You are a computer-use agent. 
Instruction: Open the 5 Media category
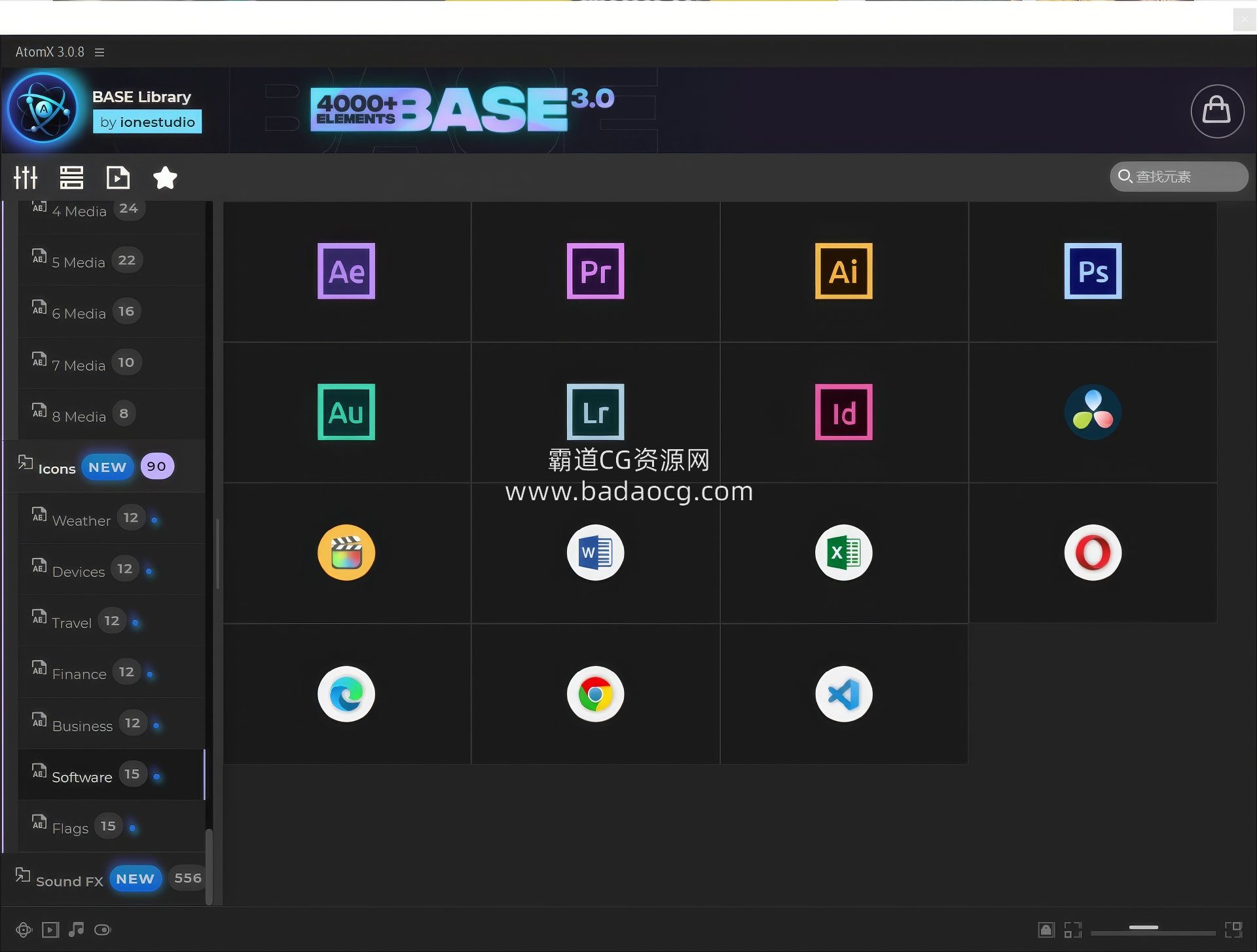111,261
